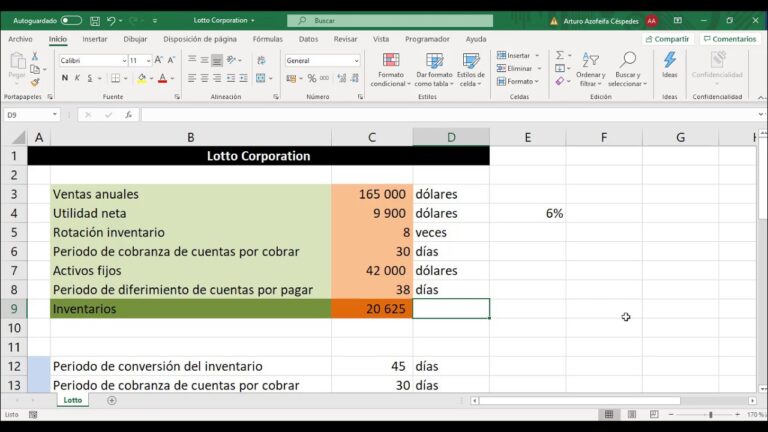The width and height of the screenshot is (768, 432).
Task: Toggle center text alignment
Action: 205,78
